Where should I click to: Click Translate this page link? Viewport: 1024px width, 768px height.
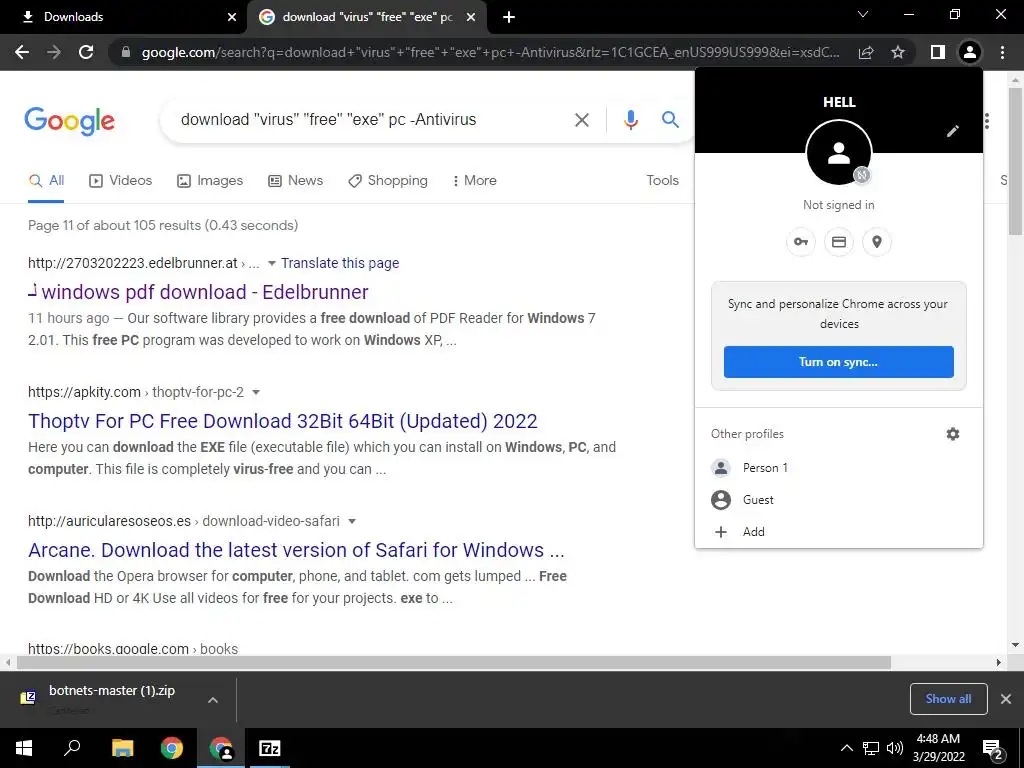point(340,263)
